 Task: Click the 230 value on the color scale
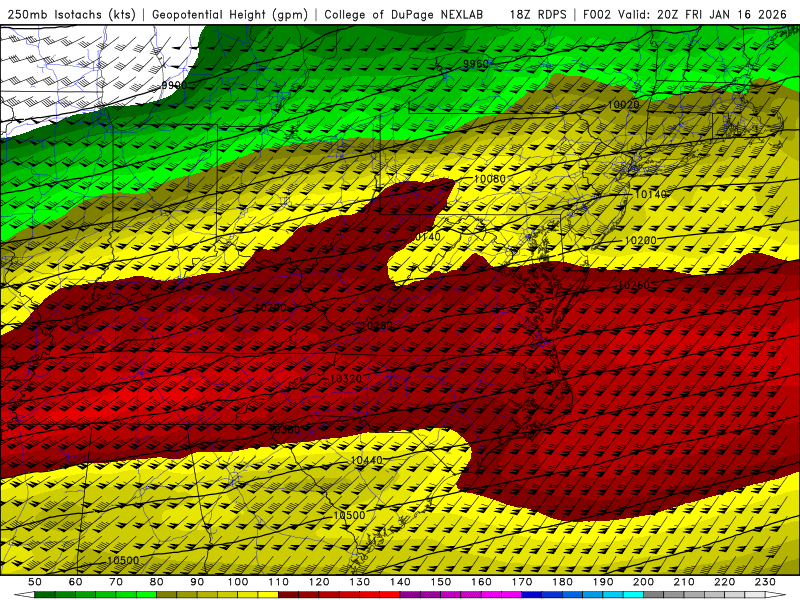[x=765, y=582]
